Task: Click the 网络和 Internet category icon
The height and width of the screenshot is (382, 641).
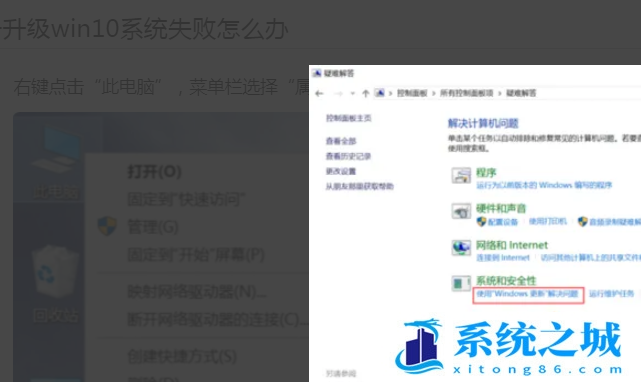Action: 461,248
